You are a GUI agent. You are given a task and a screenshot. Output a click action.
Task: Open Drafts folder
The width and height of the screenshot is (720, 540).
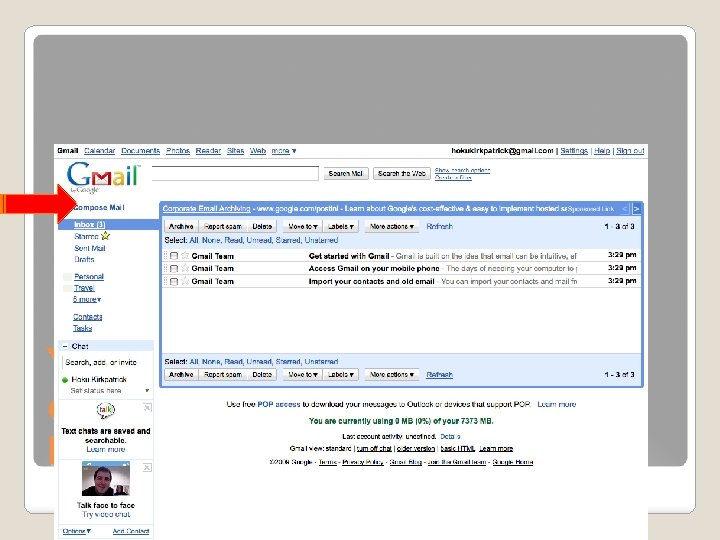[84, 259]
